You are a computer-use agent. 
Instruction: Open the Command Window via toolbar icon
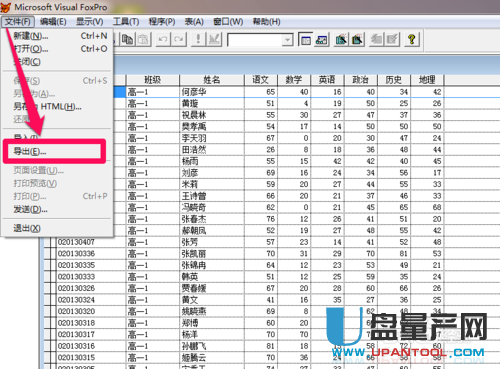tap(305, 40)
